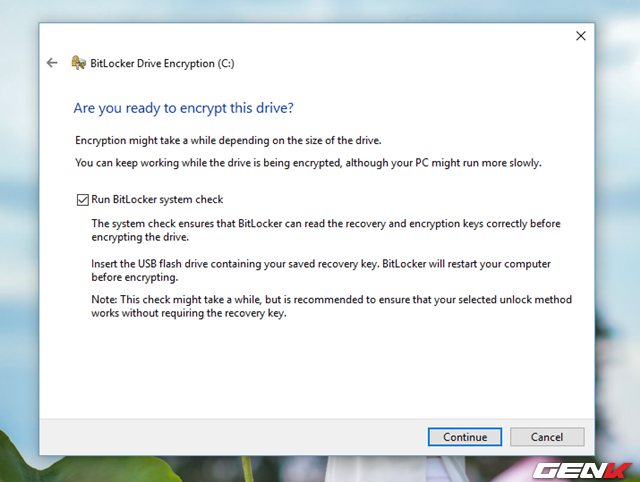Viewport: 640px width, 482px height.
Task: Close the BitLocker dialog with X
Action: (x=580, y=36)
